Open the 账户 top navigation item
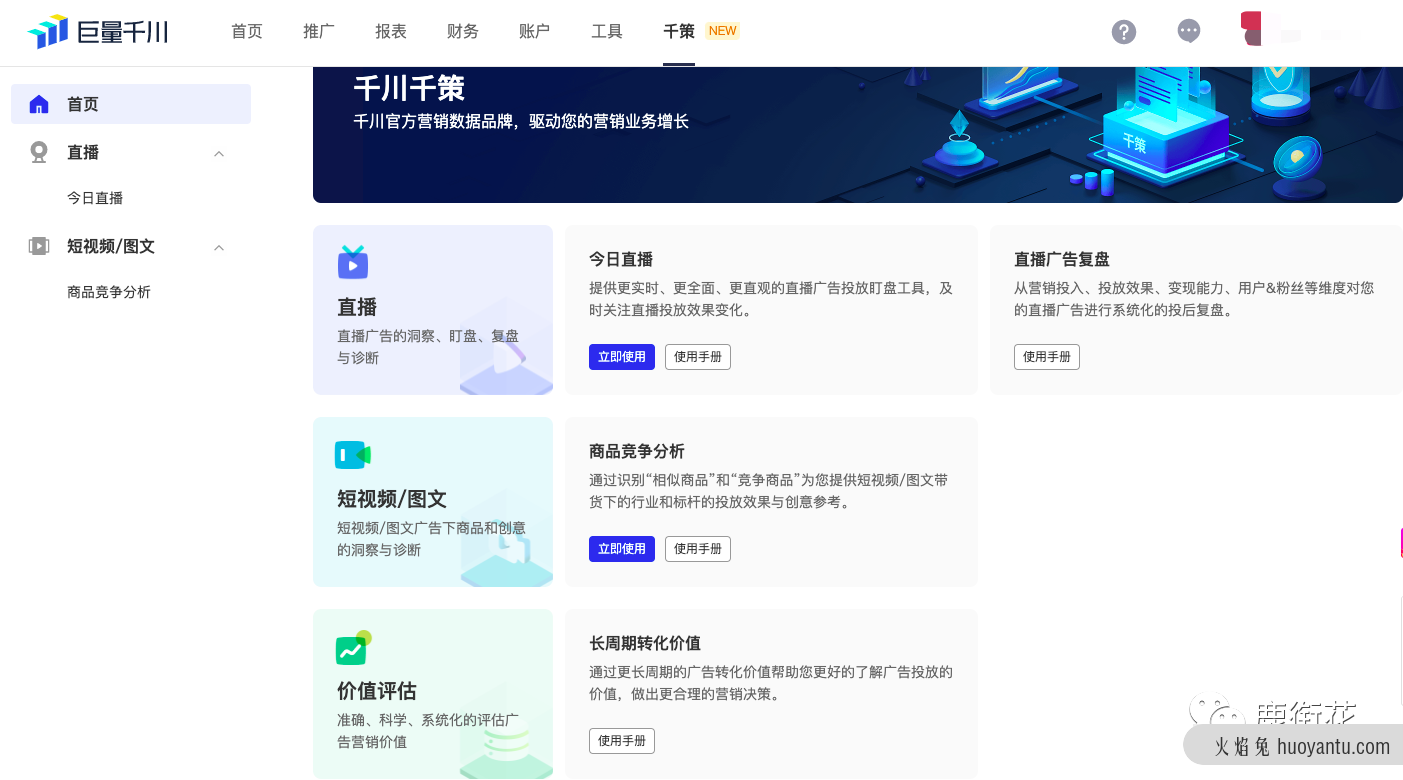This screenshot has width=1403, height=780. tap(535, 31)
